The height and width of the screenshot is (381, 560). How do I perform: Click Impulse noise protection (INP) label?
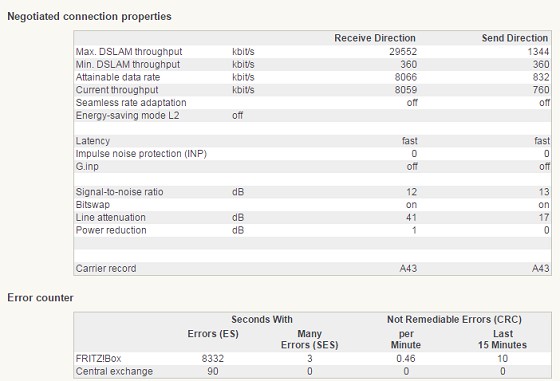pyautogui.click(x=141, y=154)
